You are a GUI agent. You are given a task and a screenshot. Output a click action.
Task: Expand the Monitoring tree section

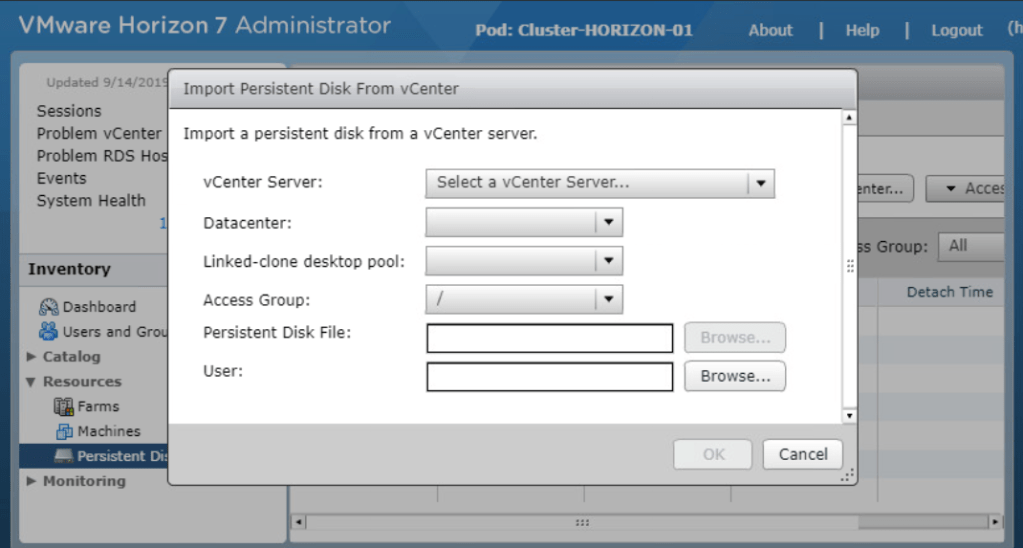32,482
